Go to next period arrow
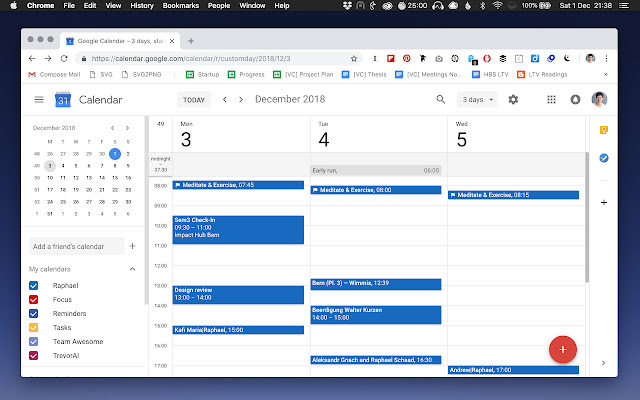The width and height of the screenshot is (640, 400). [x=241, y=100]
